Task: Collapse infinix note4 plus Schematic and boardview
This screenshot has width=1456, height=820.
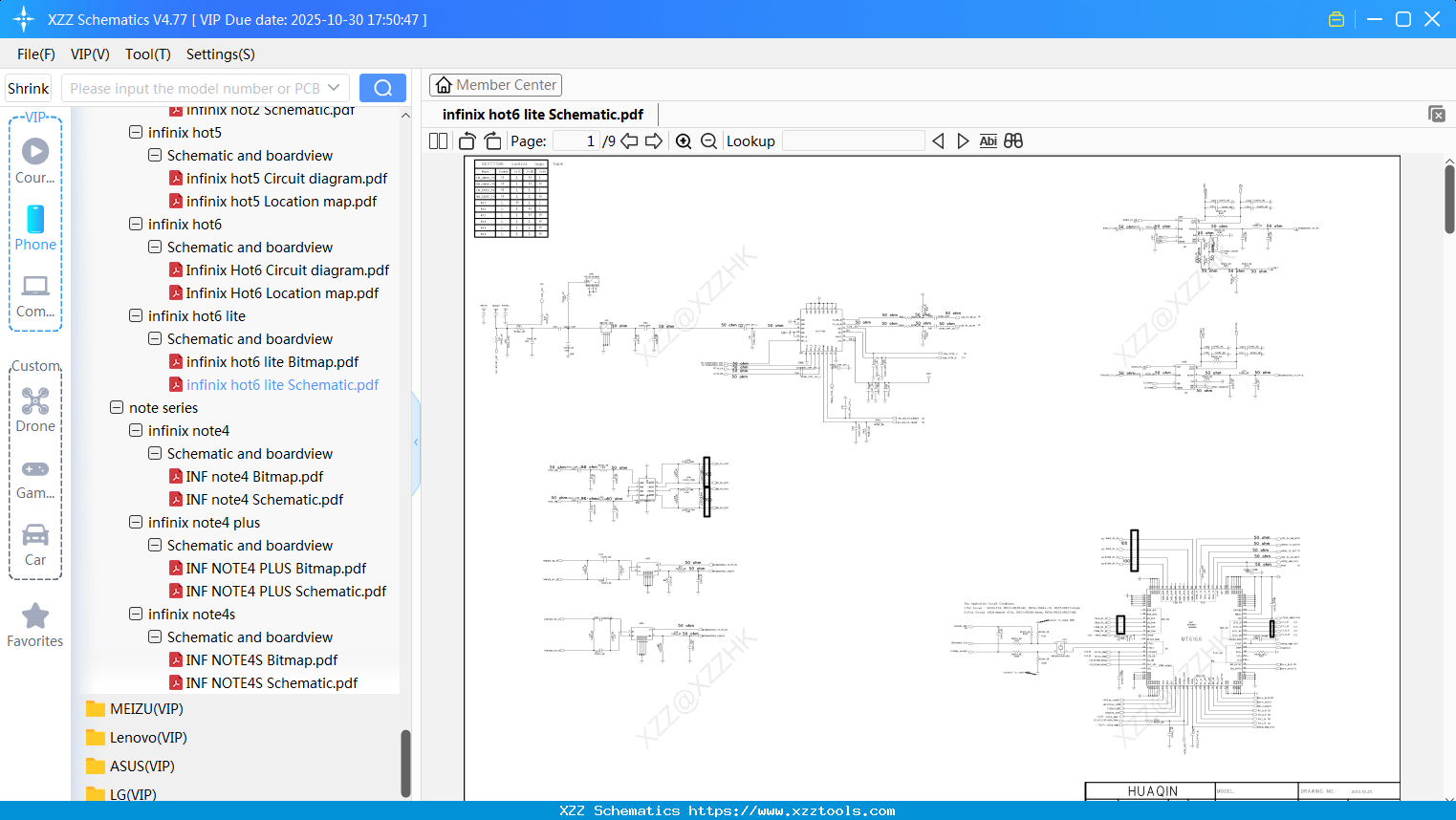Action: point(154,545)
